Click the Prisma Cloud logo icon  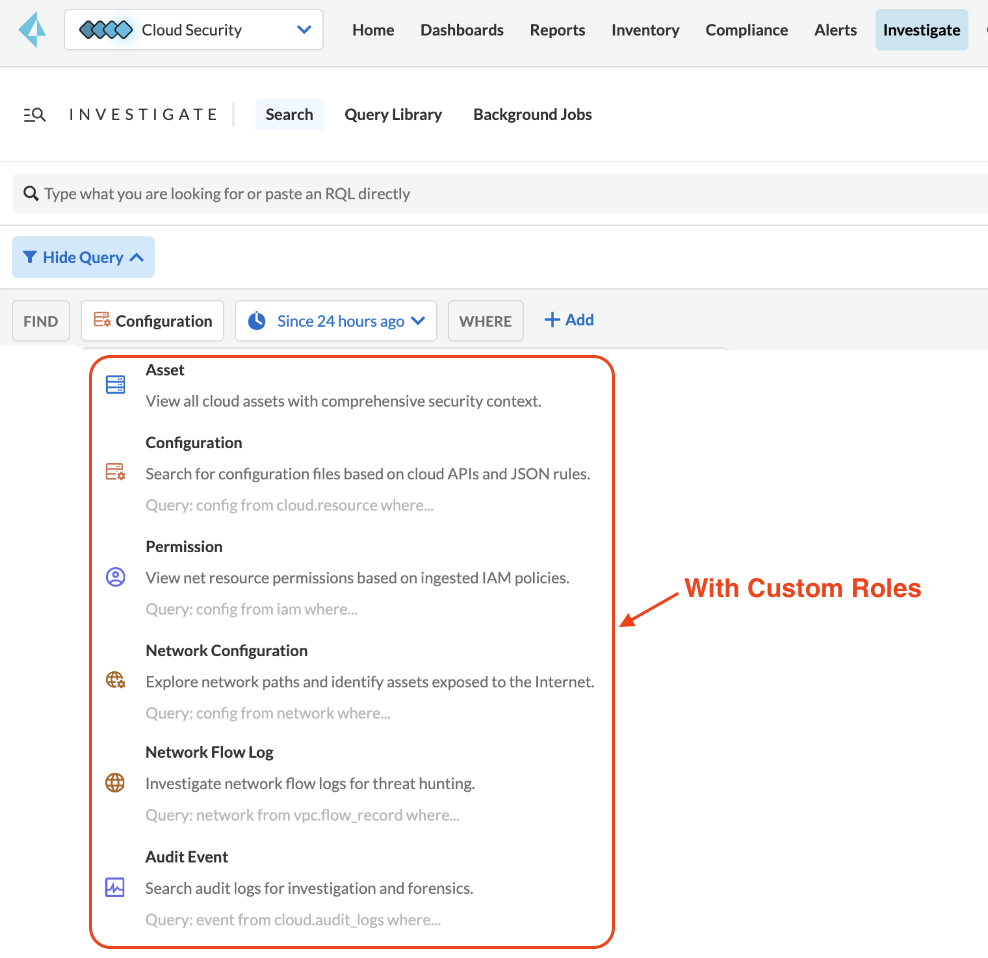[32, 30]
